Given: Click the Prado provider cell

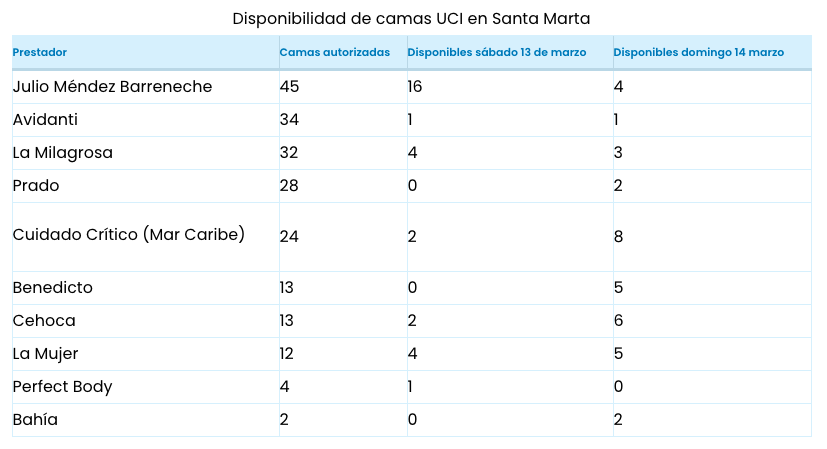Looking at the screenshot, I should point(36,186).
